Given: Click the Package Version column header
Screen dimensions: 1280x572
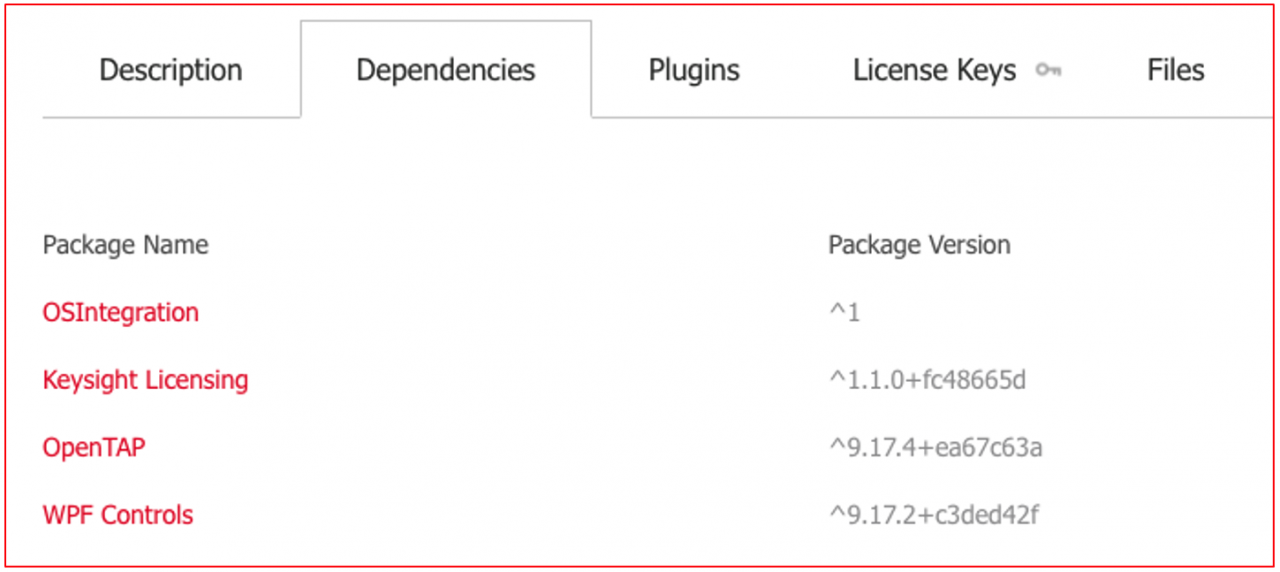Looking at the screenshot, I should pos(919,245).
